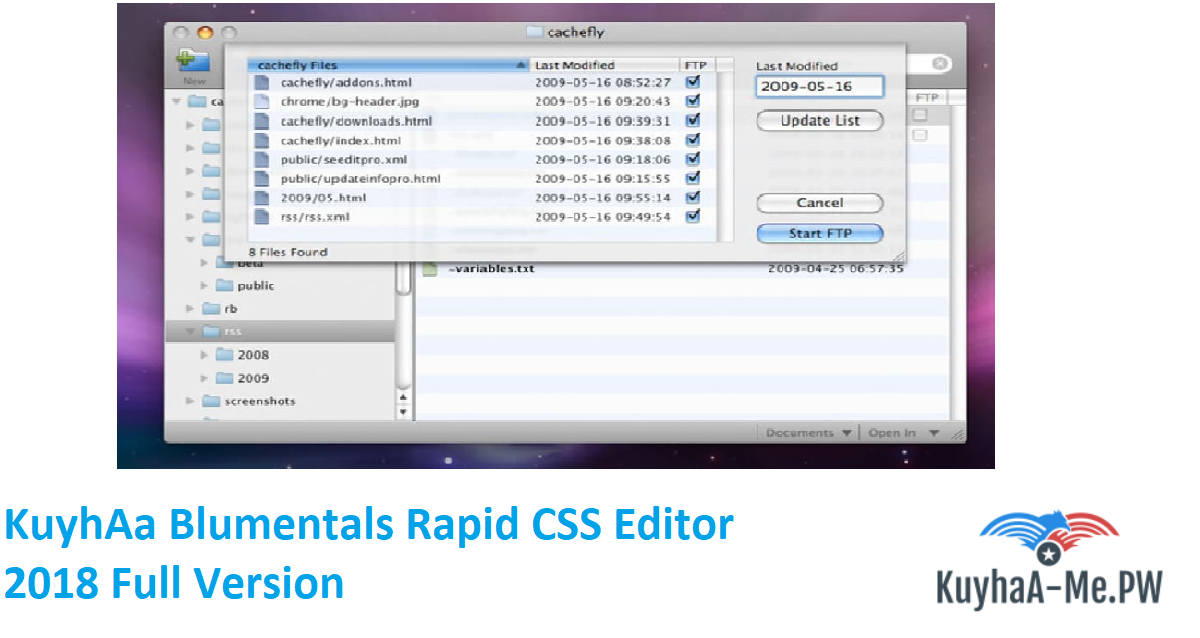Click the Cancel button
The image size is (1200, 638).
820,203
